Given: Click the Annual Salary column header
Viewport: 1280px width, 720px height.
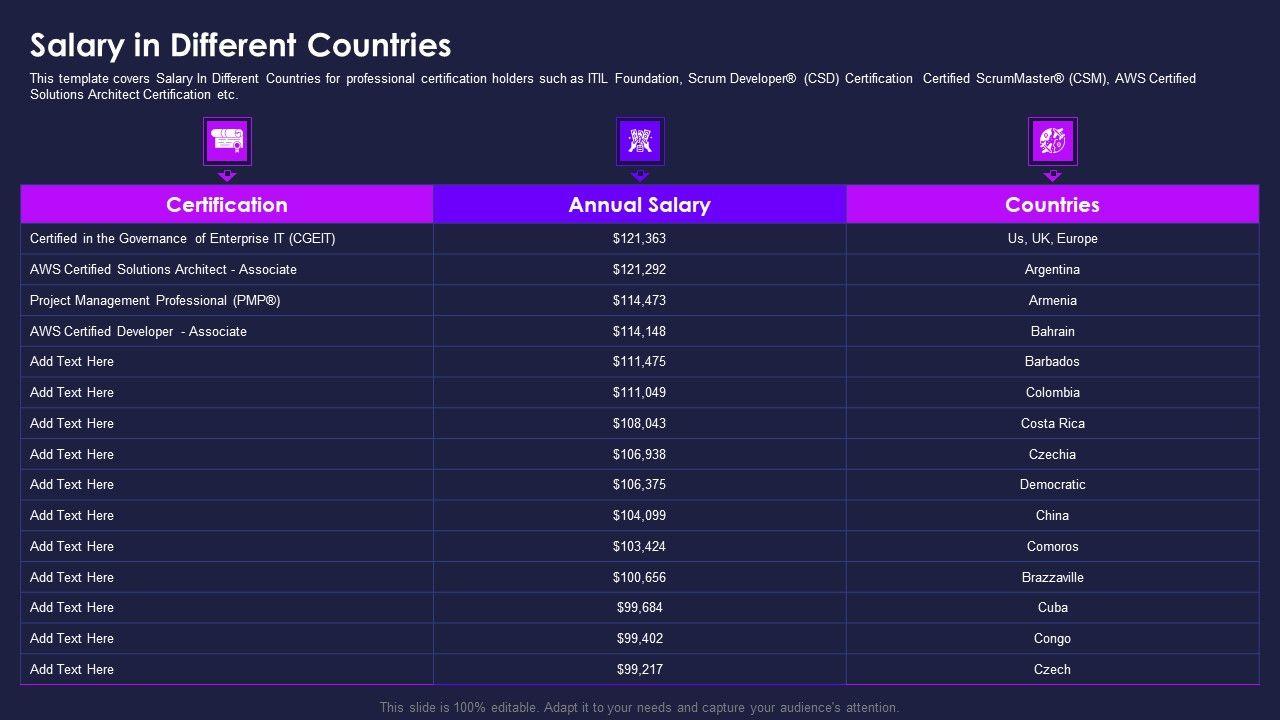Looking at the screenshot, I should (x=640, y=204).
